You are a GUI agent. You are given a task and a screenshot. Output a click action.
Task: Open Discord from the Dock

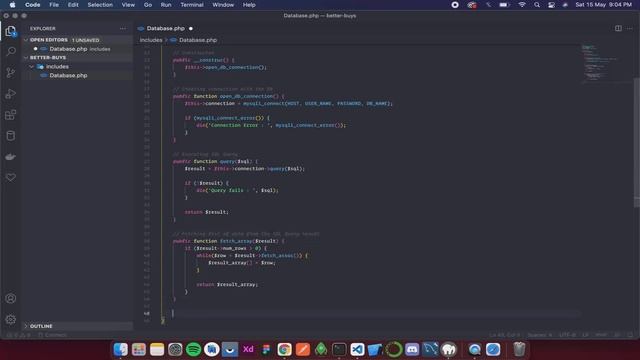point(412,349)
